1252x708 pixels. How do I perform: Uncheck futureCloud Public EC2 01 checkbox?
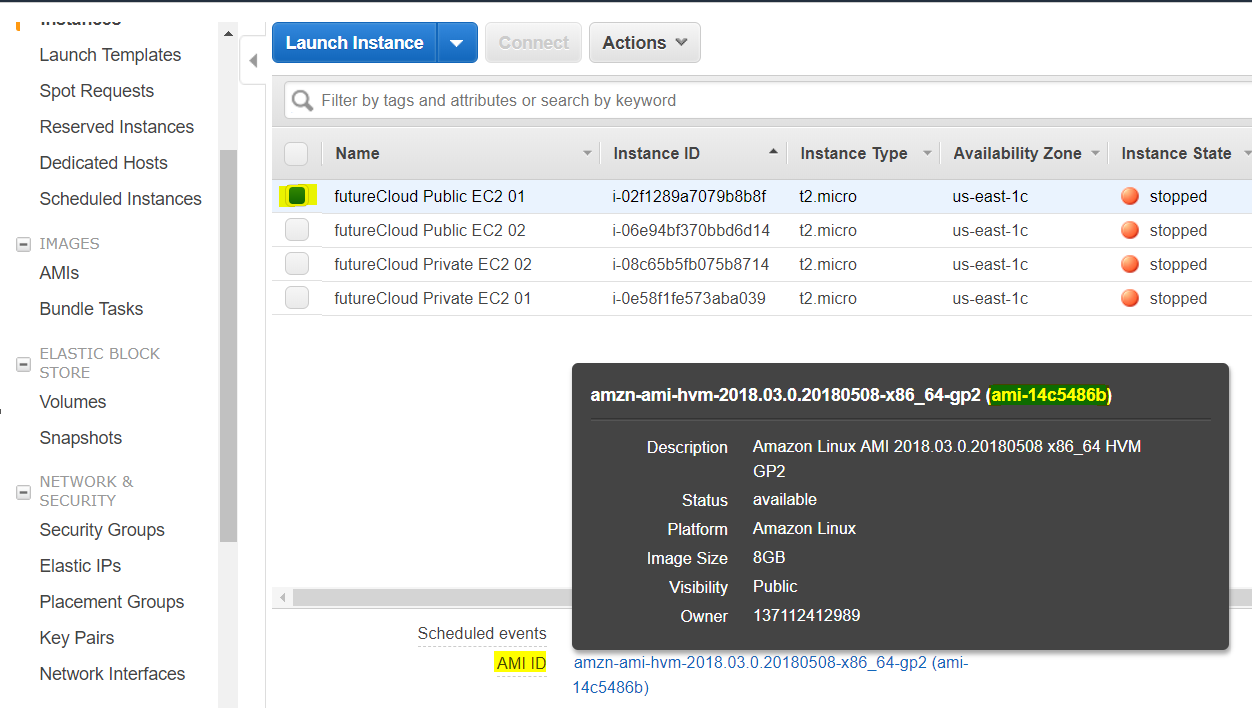point(297,196)
